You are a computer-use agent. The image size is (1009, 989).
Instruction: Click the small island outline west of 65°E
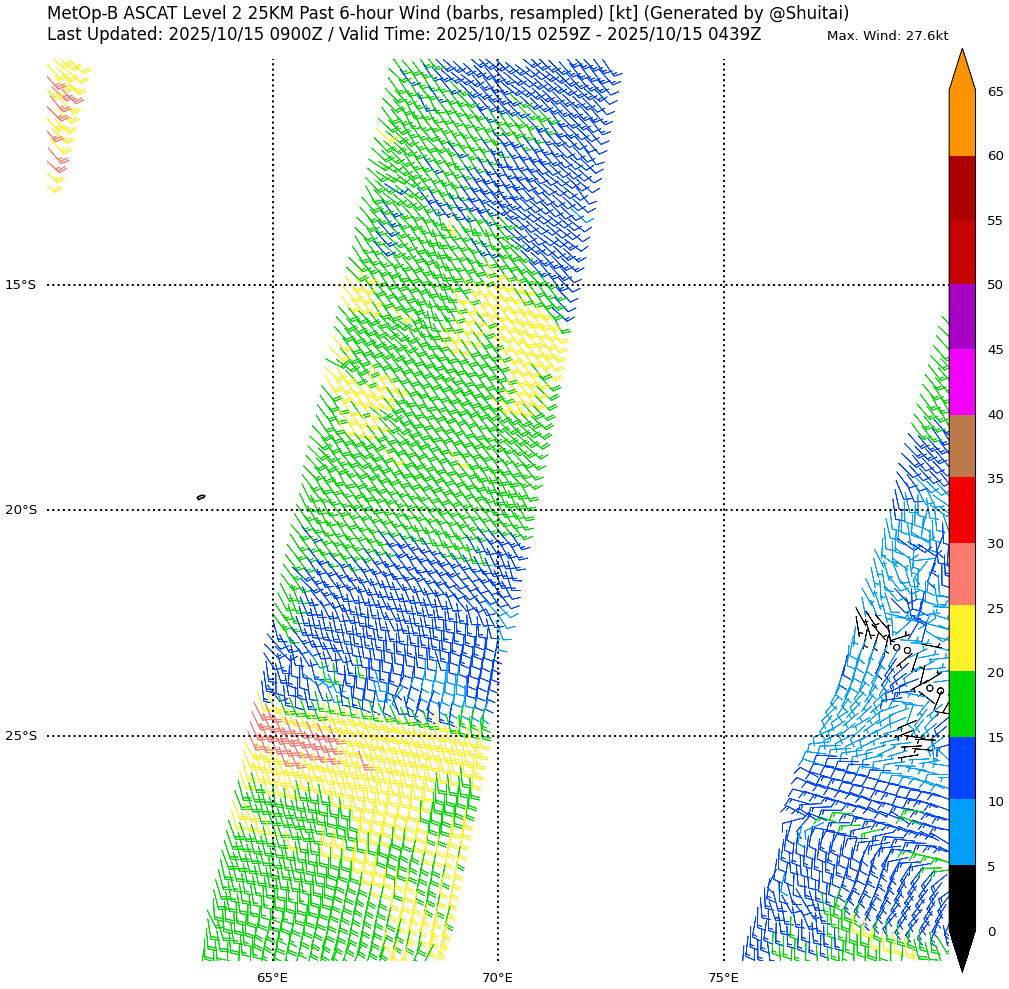(x=201, y=497)
